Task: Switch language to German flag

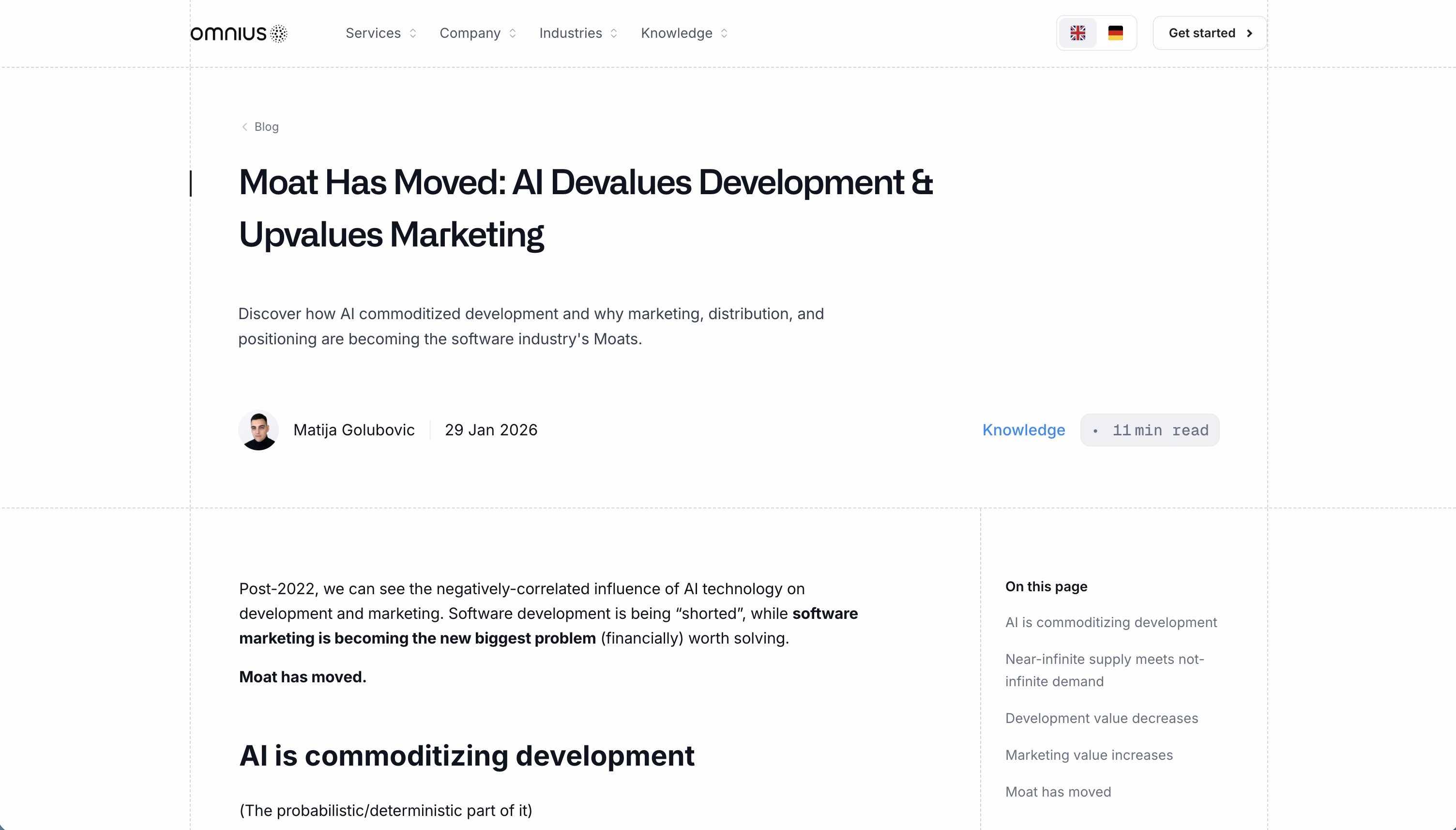Action: pyautogui.click(x=1115, y=33)
